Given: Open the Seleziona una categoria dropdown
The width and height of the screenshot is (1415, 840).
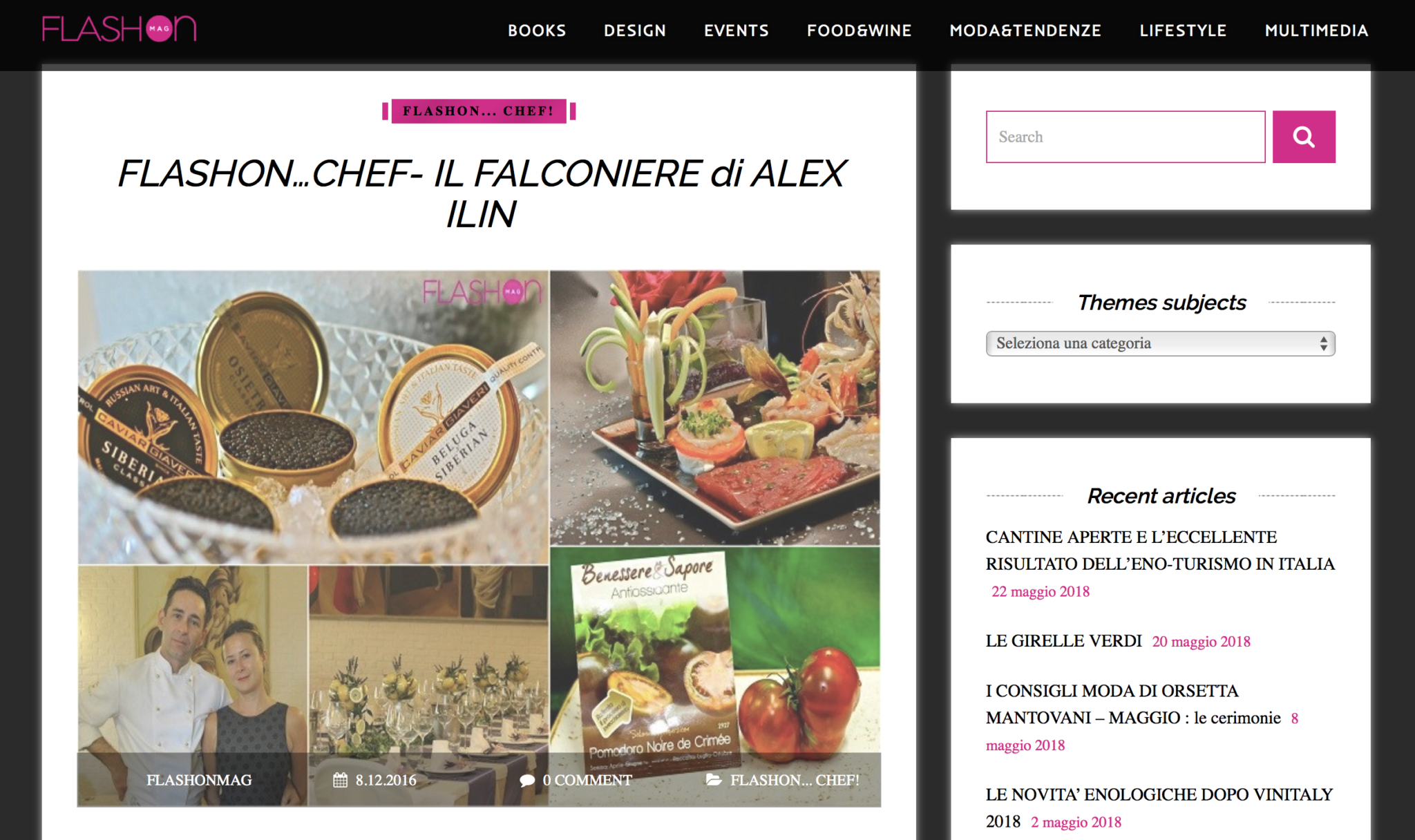Looking at the screenshot, I should (x=1160, y=343).
